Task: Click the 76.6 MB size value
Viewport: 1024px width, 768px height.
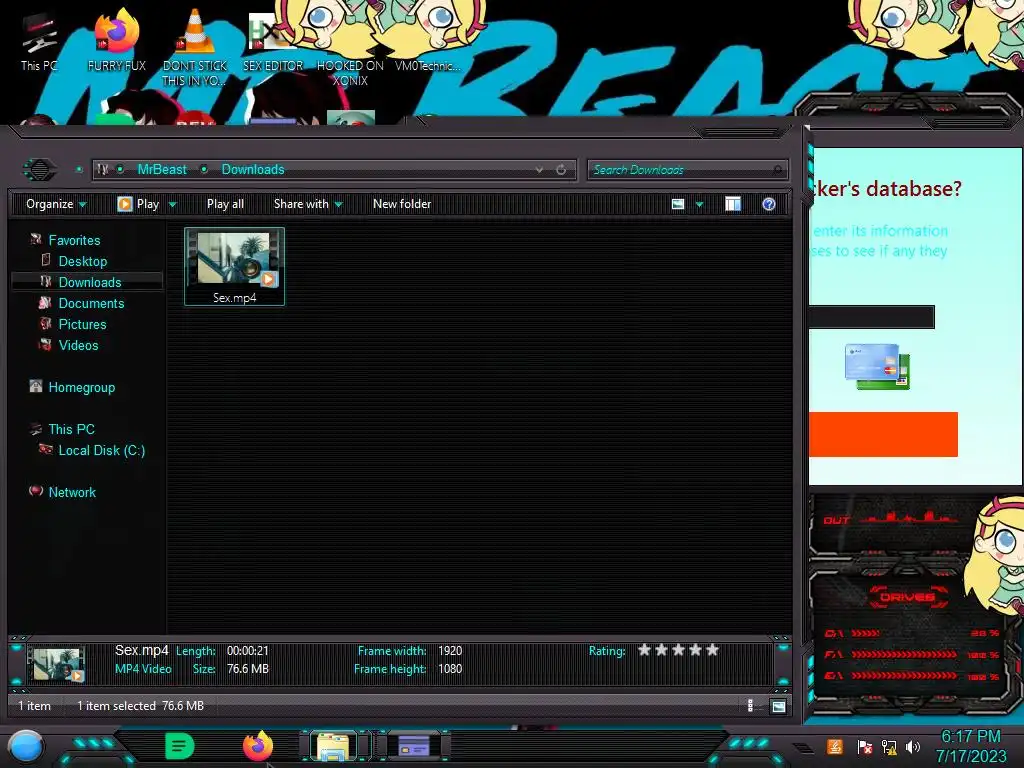Action: point(248,669)
